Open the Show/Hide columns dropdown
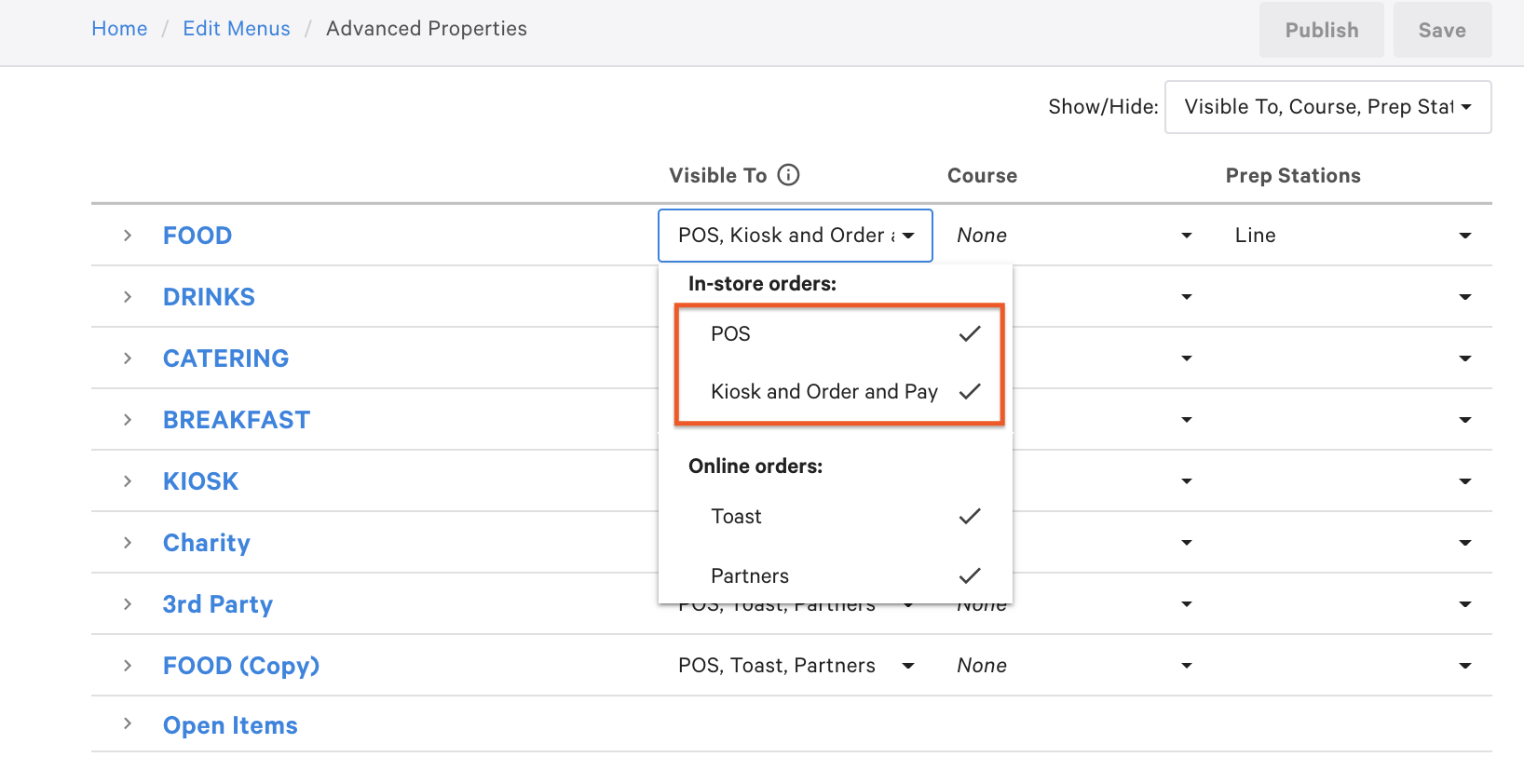The width and height of the screenshot is (1524, 784). pos(1327,107)
